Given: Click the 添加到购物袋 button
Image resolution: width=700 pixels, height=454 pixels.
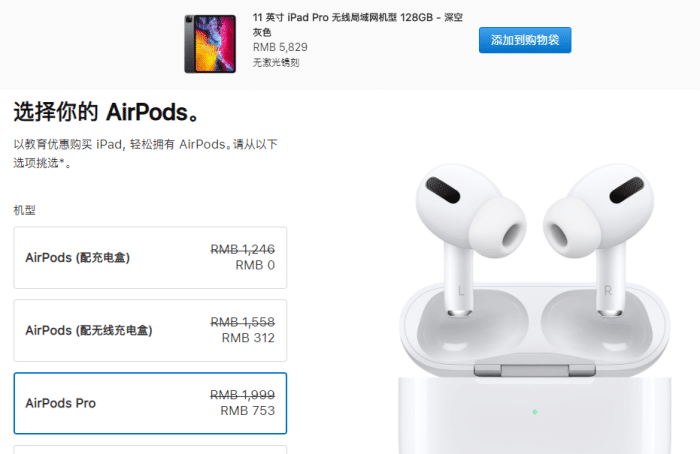Looking at the screenshot, I should tap(525, 40).
